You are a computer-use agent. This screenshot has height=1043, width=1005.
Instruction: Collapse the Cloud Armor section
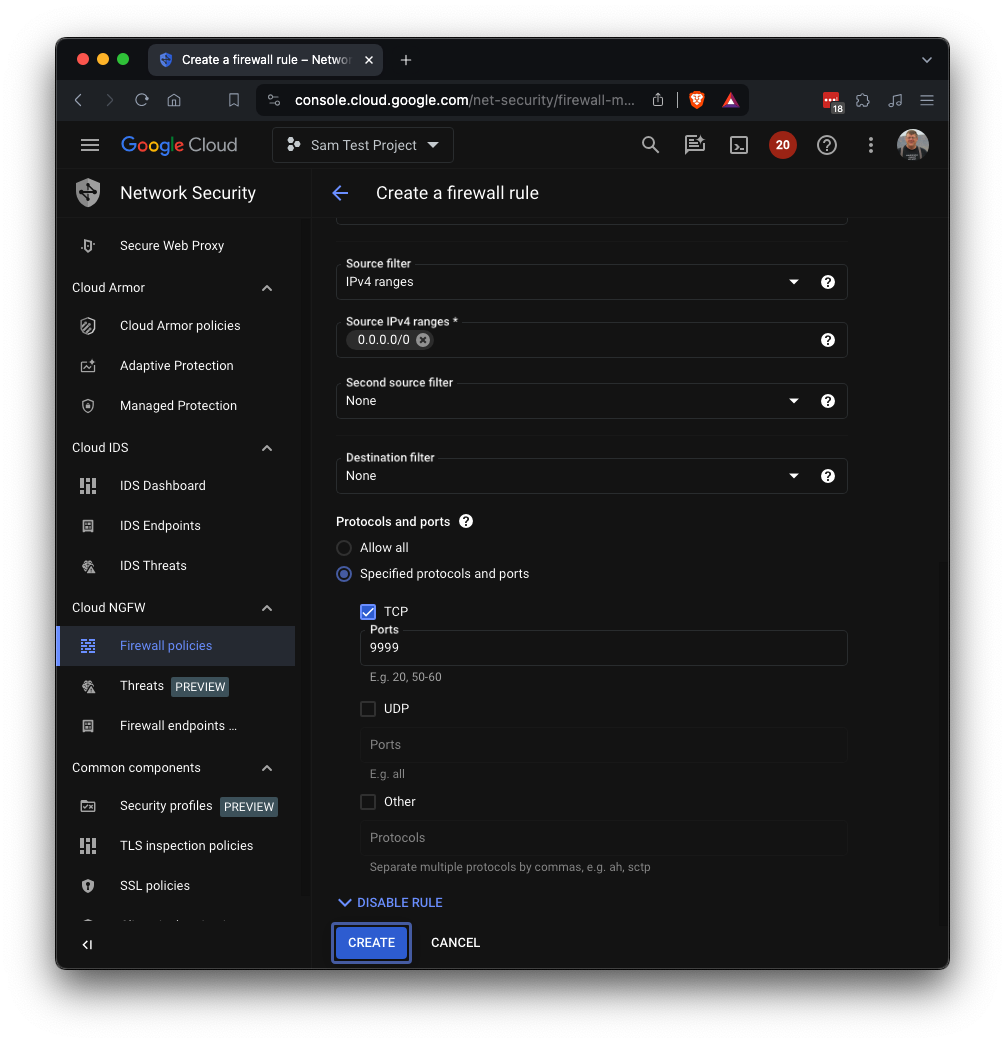pyautogui.click(x=267, y=288)
